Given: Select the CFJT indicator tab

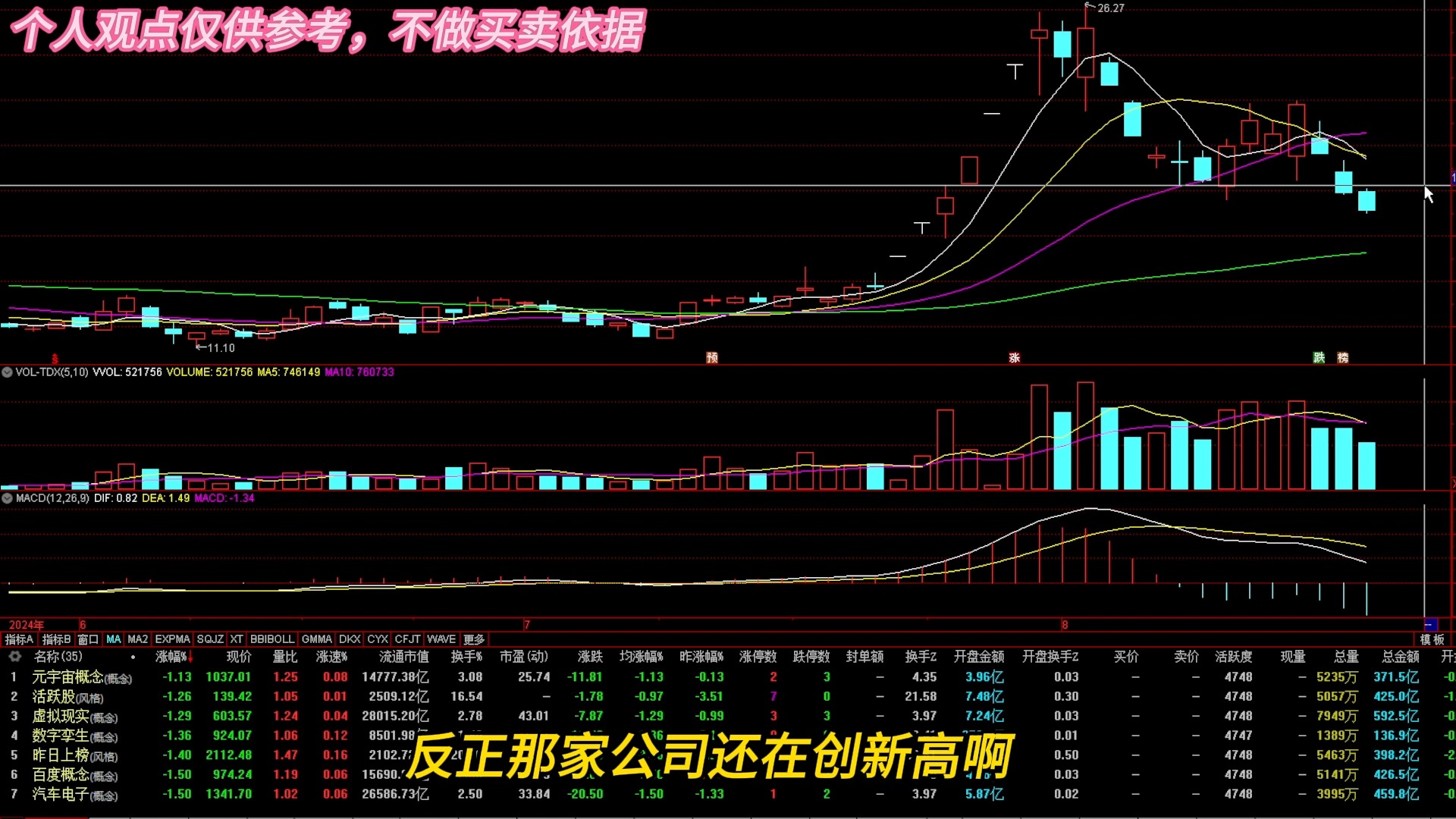Looking at the screenshot, I should point(407,639).
